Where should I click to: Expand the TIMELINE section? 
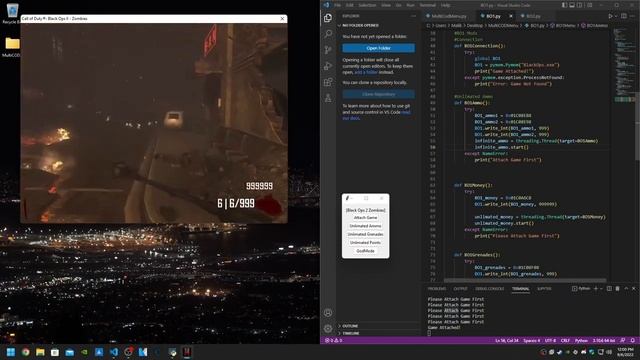pos(378,333)
